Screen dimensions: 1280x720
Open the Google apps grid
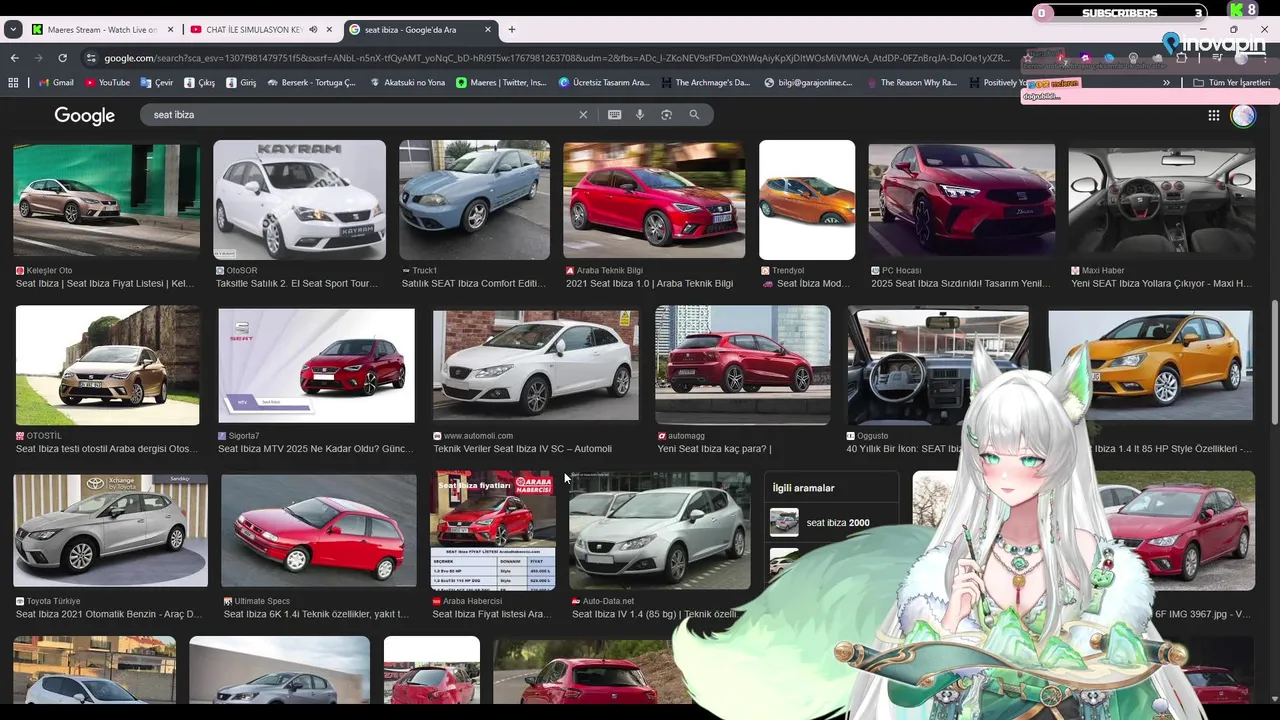tap(1213, 116)
